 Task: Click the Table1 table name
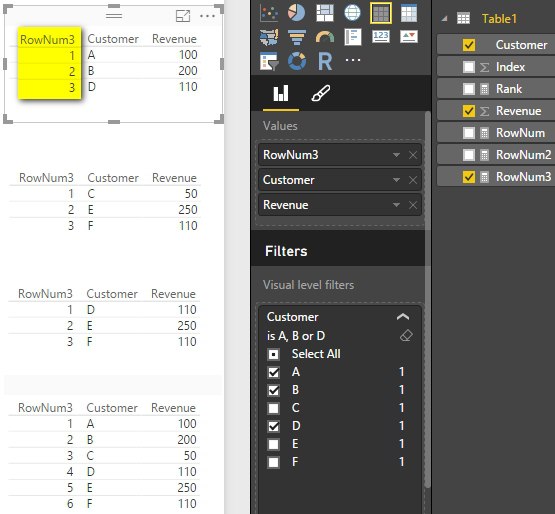click(499, 19)
